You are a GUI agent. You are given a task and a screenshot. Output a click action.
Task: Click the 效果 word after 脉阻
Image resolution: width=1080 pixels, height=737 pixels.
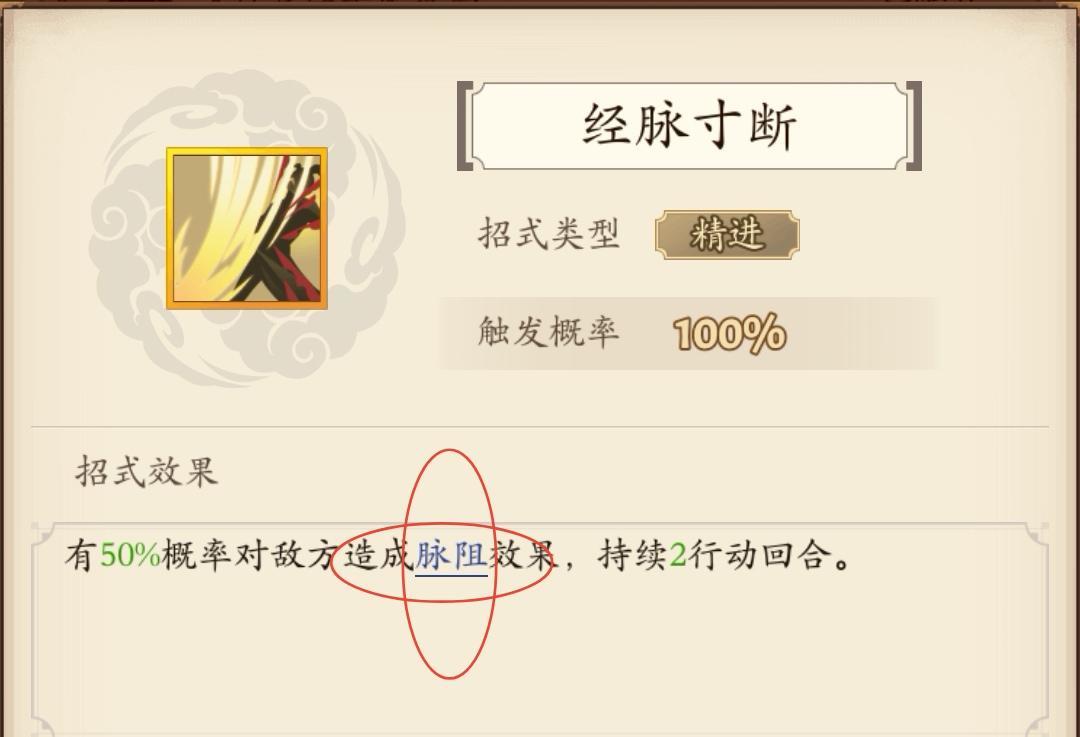523,555
